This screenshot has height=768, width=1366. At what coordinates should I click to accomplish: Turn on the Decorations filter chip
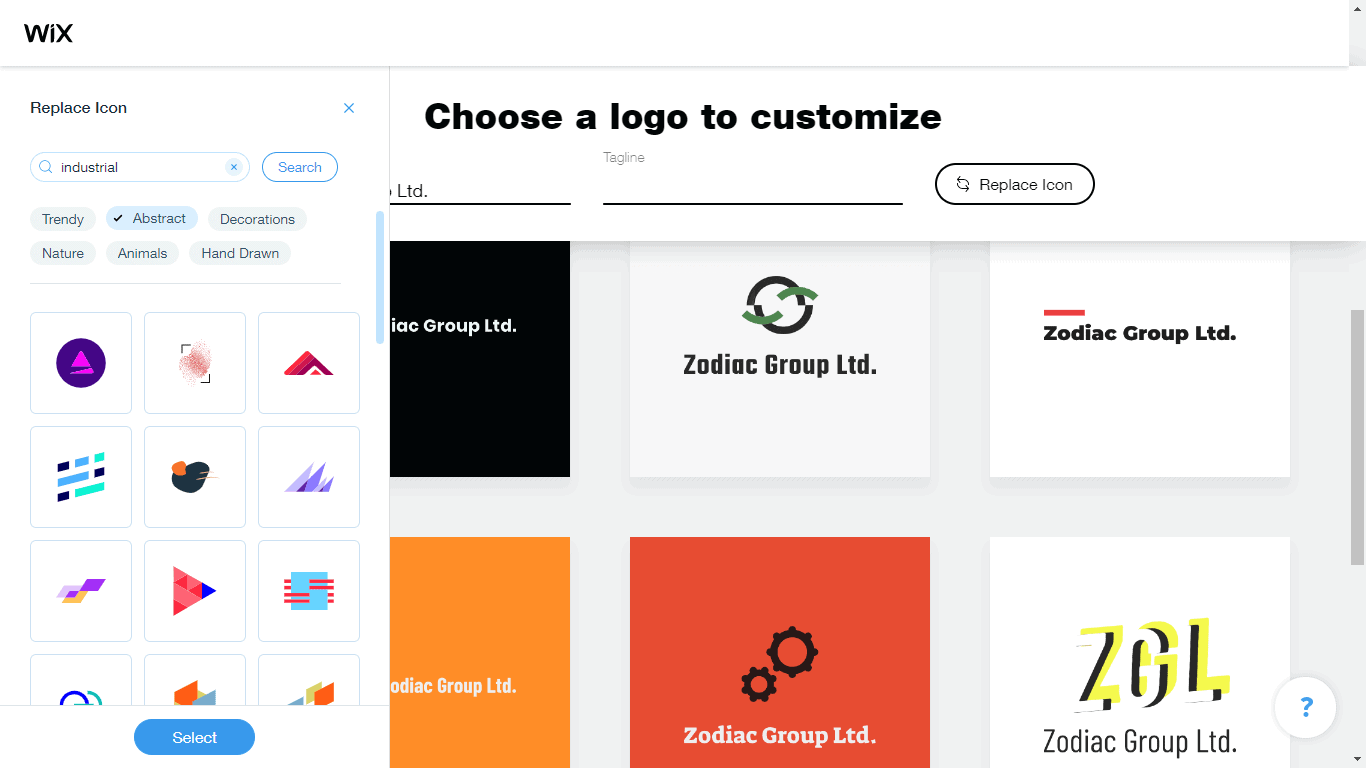[x=257, y=219]
